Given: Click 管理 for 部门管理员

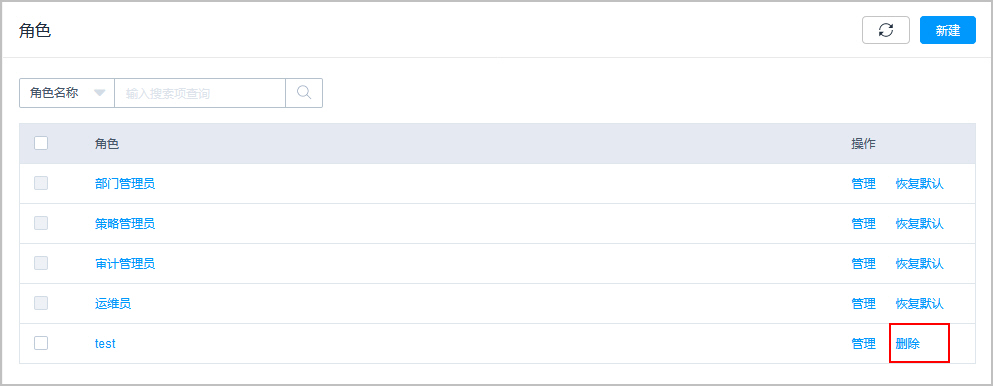Looking at the screenshot, I should [x=863, y=184].
